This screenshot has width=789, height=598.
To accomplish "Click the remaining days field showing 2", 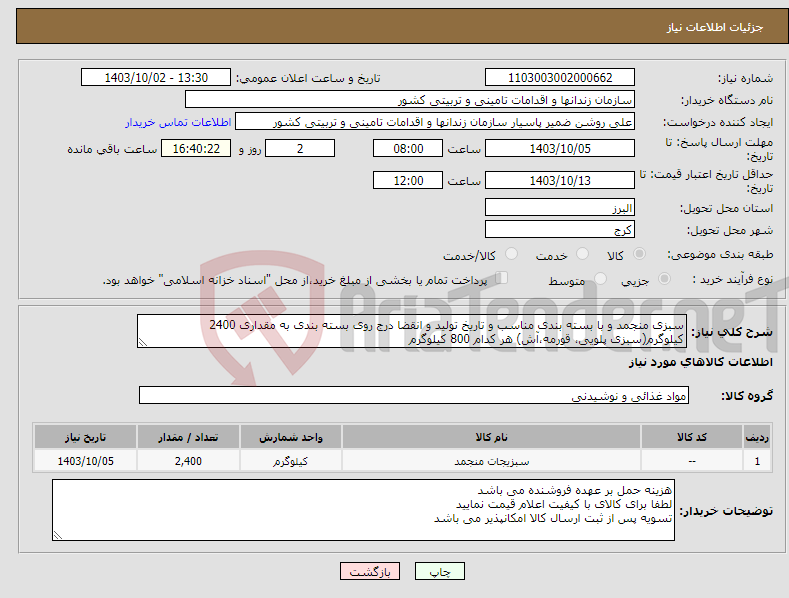I will click(x=300, y=148).
